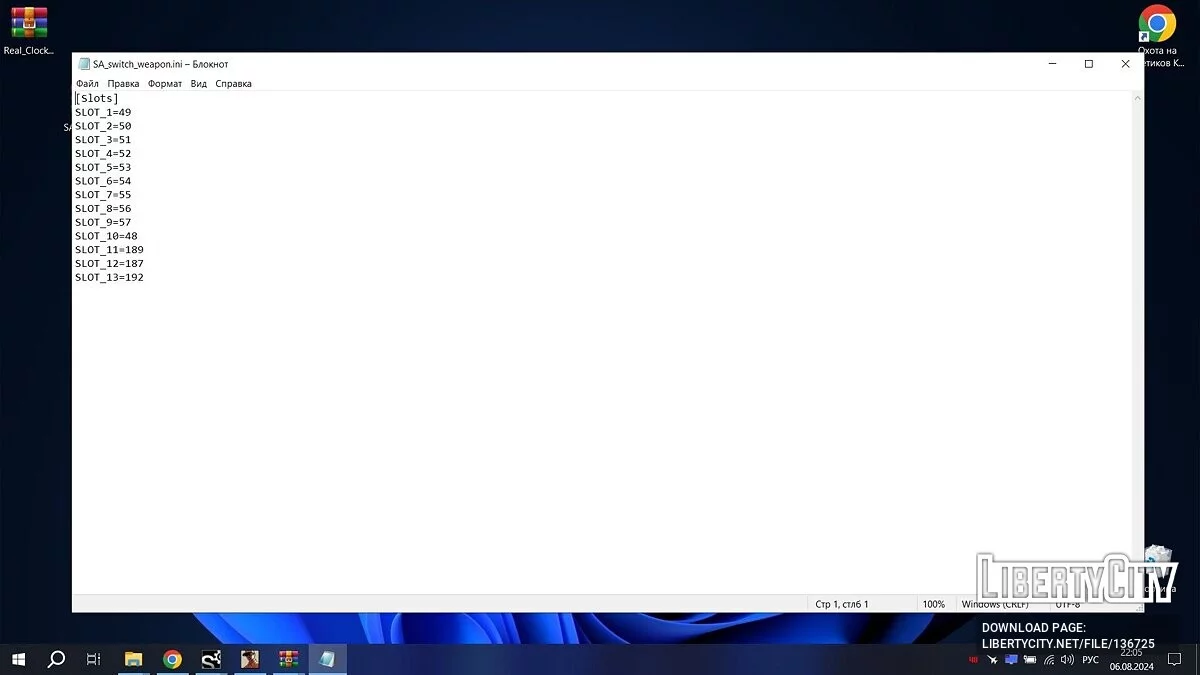
Task: Click the volume speaker icon in tray
Action: [x=1066, y=660]
